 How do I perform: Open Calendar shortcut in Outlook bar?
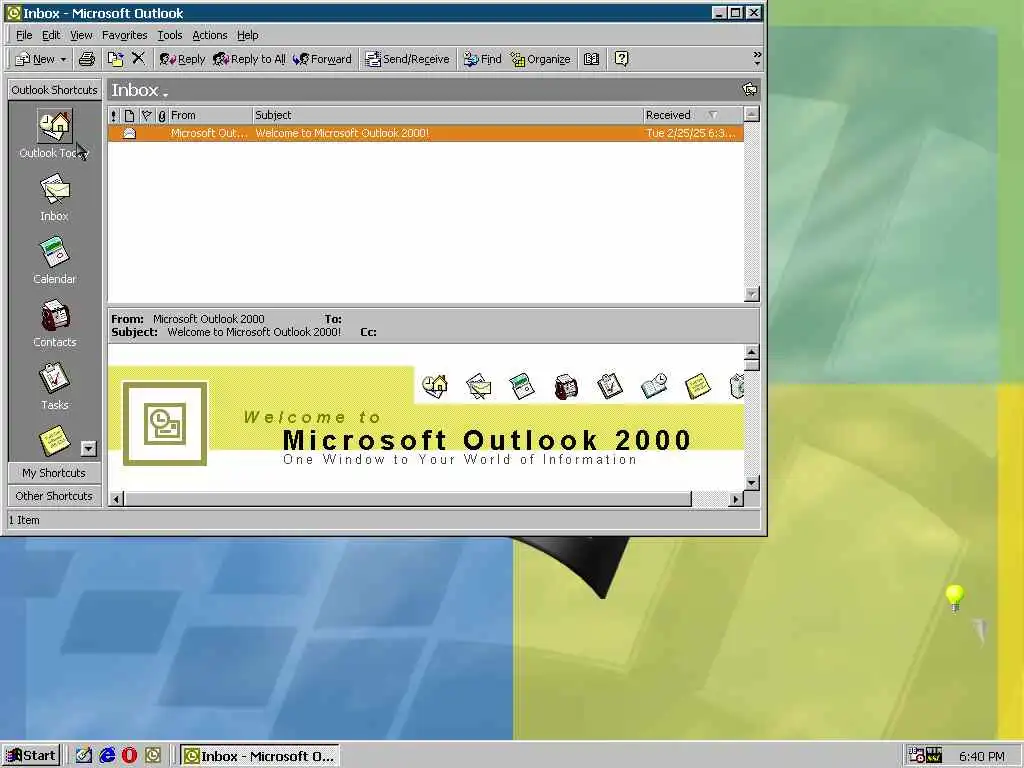(55, 260)
